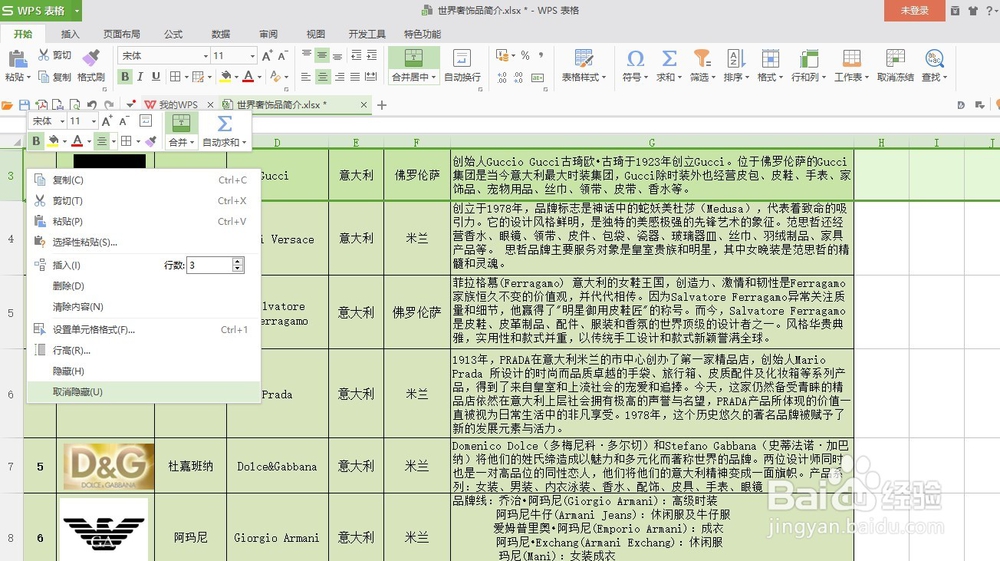The width and height of the screenshot is (1000, 561).
Task: Open the ribbon font name dropdown
Action: click(x=205, y=56)
